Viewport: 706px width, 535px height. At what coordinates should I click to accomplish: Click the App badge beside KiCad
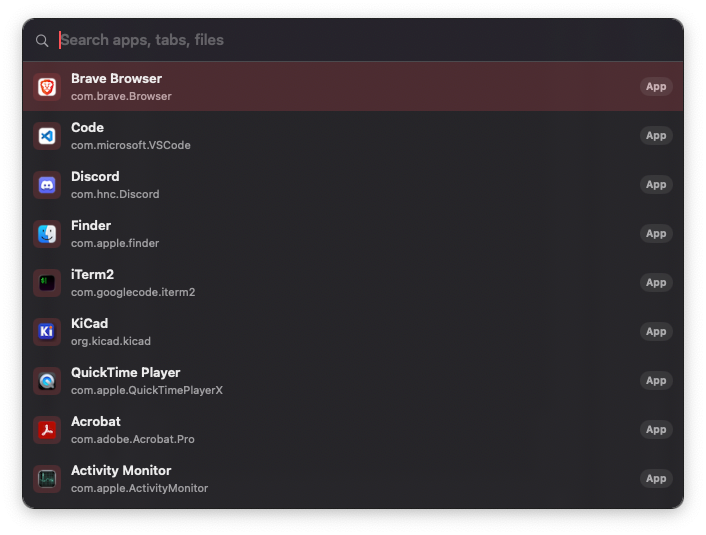(x=656, y=332)
